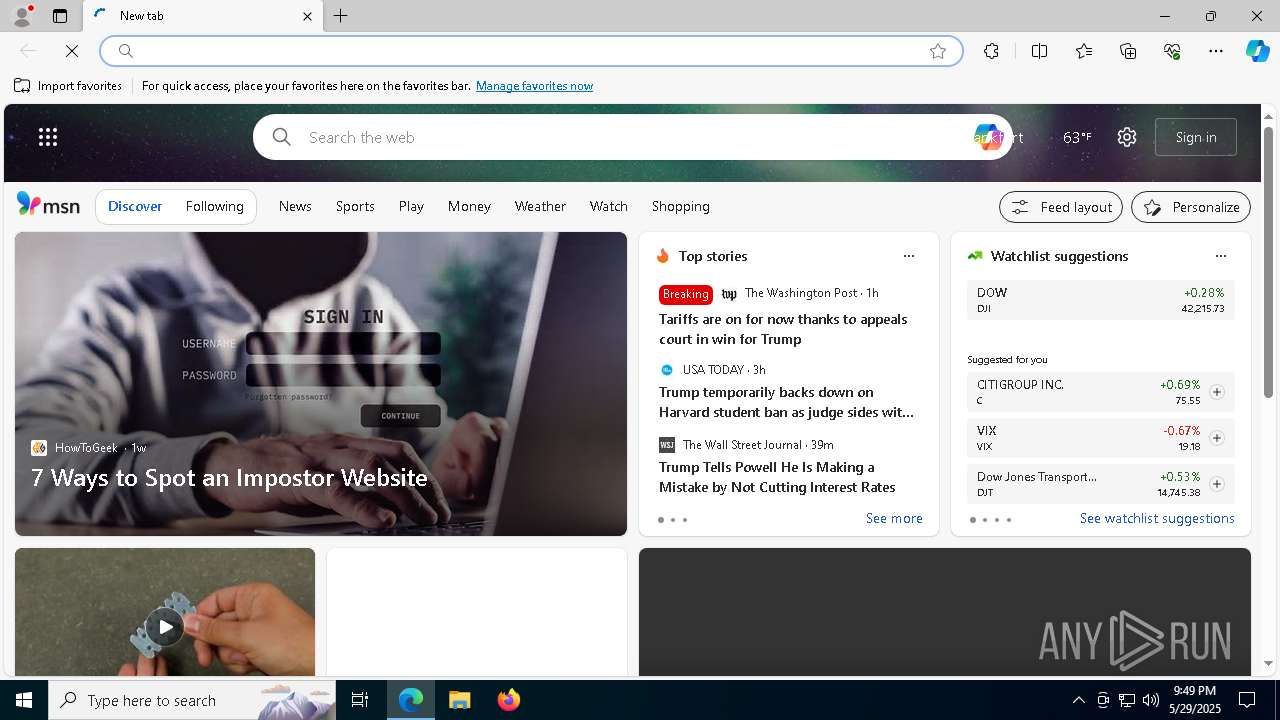Open the Tariffs appeals court story
Image resolution: width=1280 pixels, height=720 pixels.
pyautogui.click(x=783, y=329)
